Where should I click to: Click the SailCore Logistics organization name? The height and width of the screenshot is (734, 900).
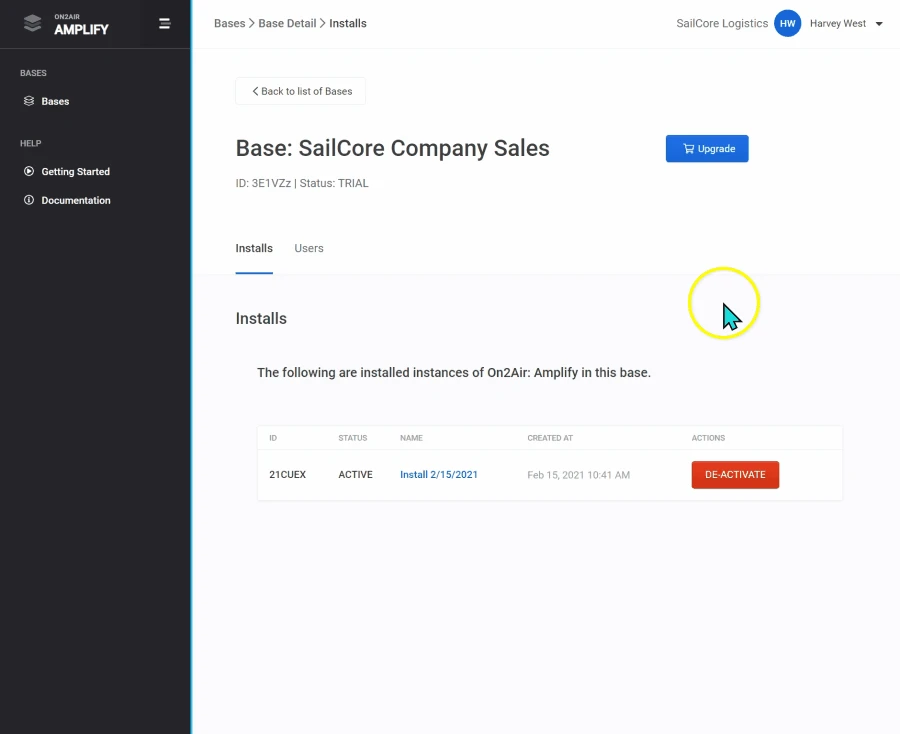pyautogui.click(x=722, y=24)
